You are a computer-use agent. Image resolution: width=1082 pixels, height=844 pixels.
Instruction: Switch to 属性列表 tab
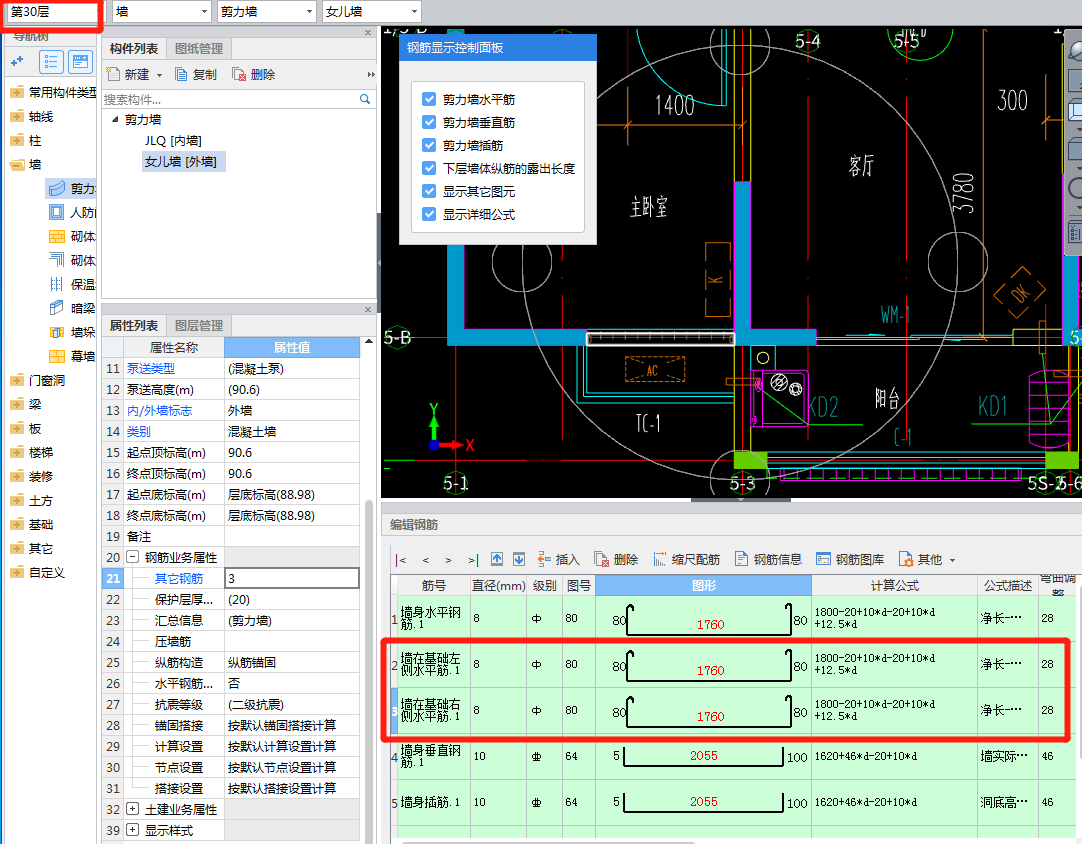(134, 326)
